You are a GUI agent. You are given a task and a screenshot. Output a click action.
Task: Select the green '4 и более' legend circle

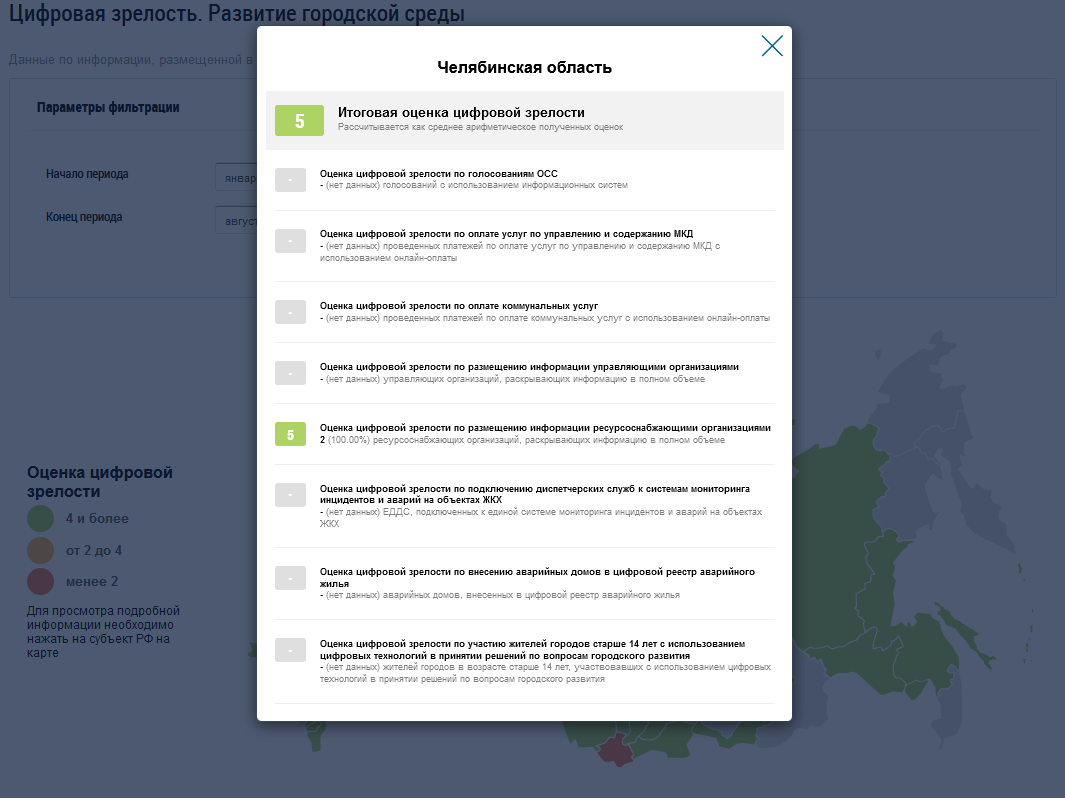pyautogui.click(x=41, y=518)
